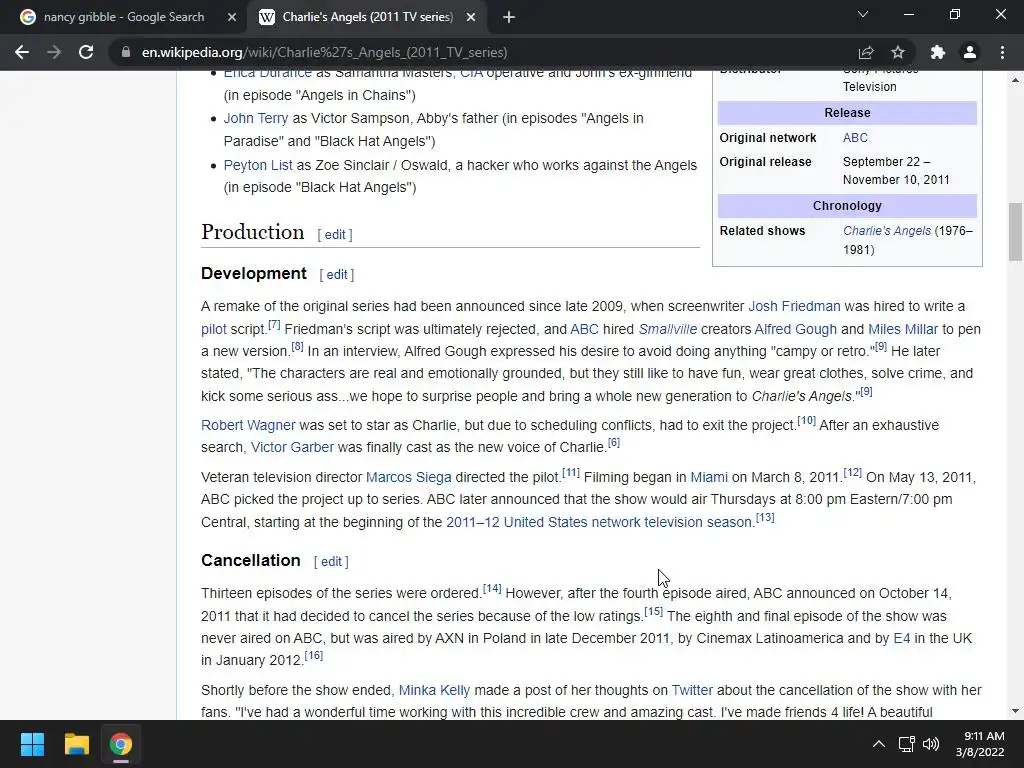1024x768 pixels.
Task: Open the Smallville link
Action: pos(667,329)
